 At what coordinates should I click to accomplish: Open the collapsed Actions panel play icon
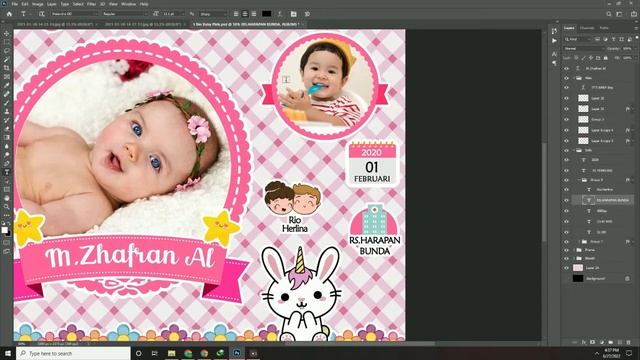coord(554,41)
